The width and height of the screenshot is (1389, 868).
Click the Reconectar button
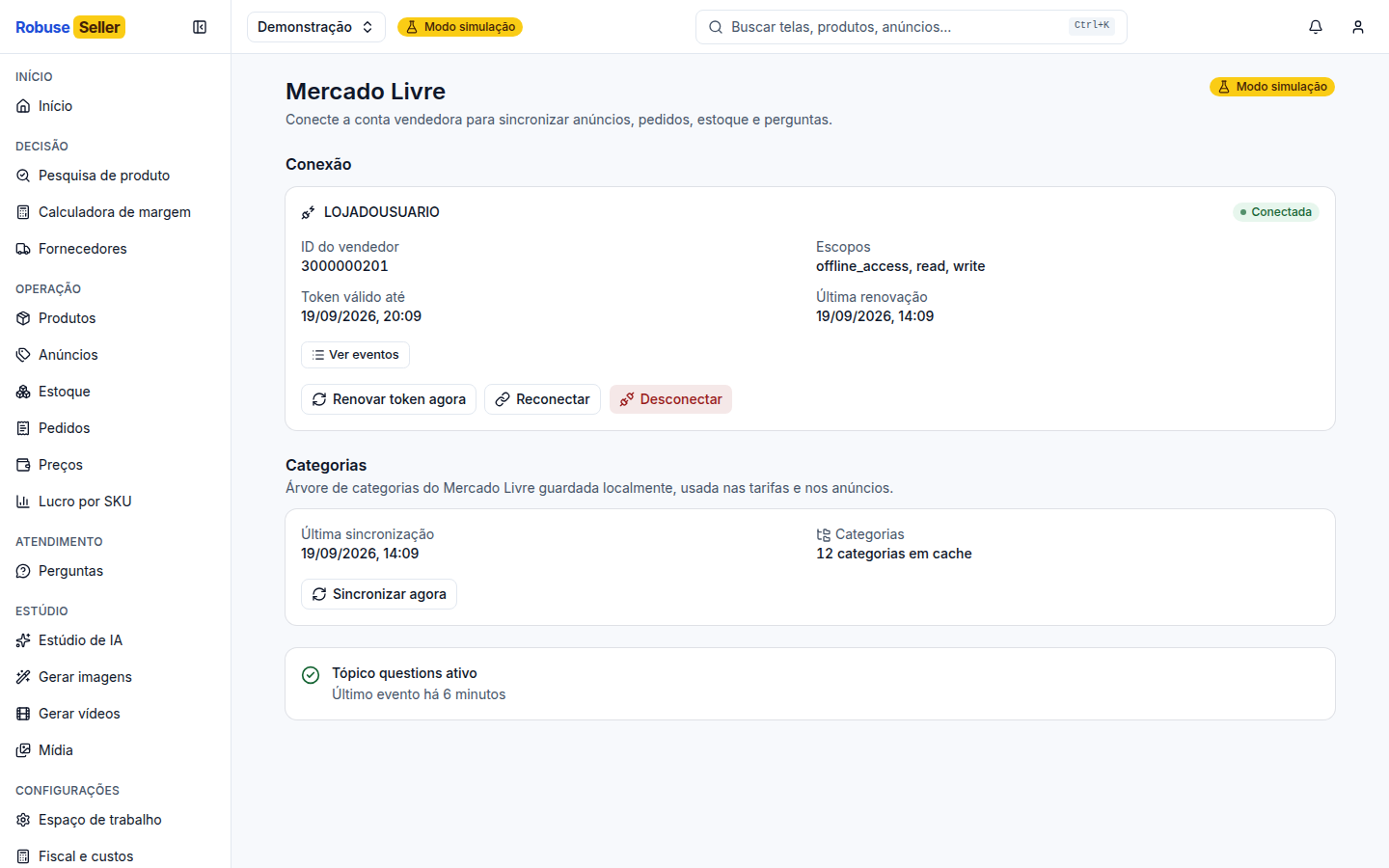tap(542, 399)
